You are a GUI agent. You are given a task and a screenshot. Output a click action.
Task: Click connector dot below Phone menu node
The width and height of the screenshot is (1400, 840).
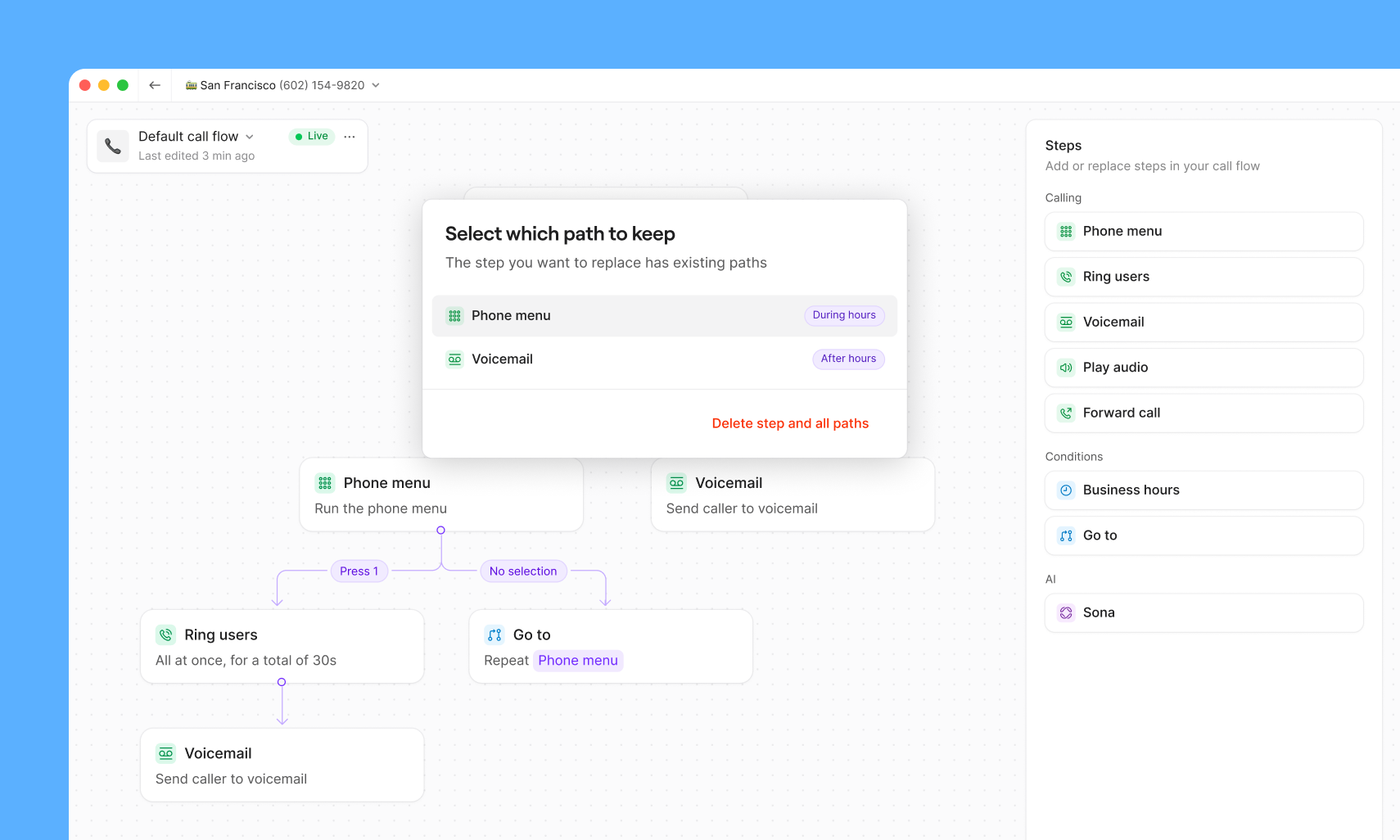tap(441, 531)
